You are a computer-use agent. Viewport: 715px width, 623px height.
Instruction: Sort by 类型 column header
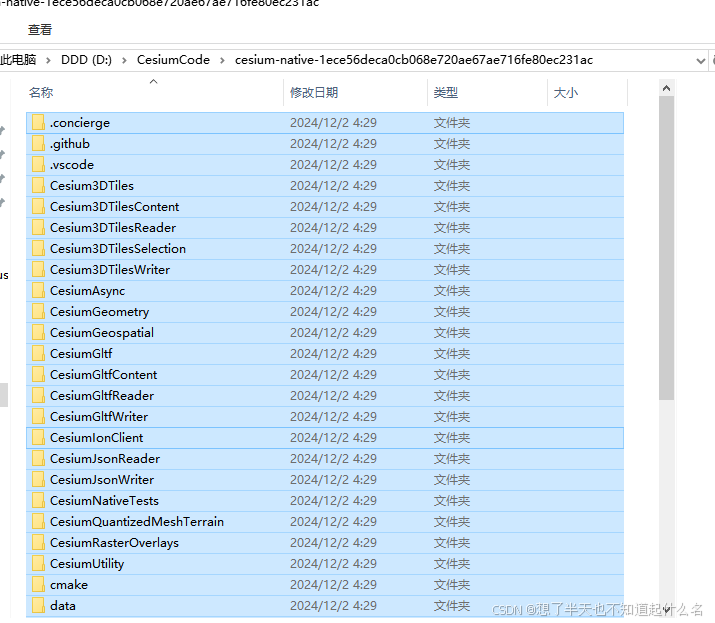coord(446,93)
